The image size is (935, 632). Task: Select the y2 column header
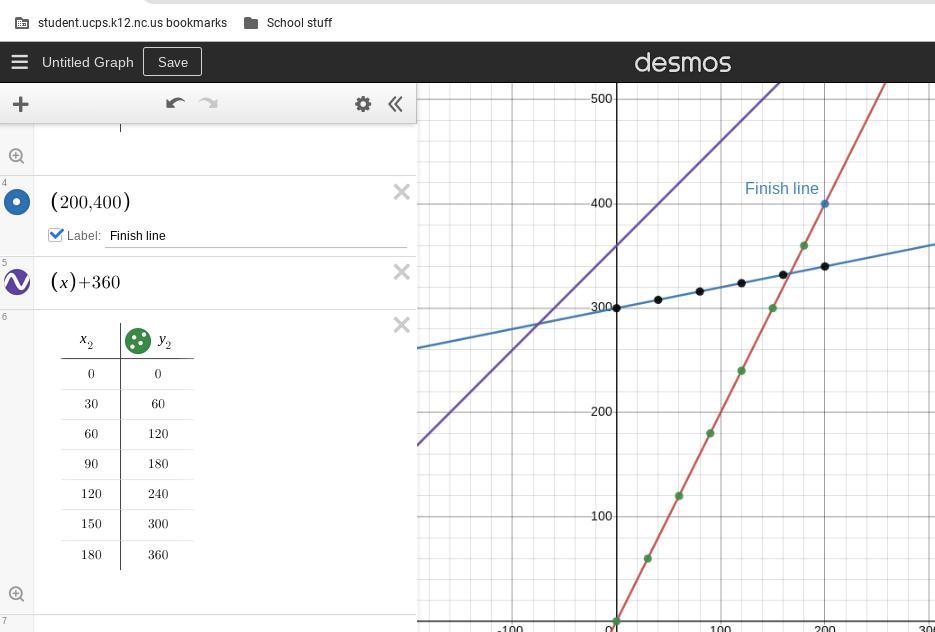coord(164,341)
